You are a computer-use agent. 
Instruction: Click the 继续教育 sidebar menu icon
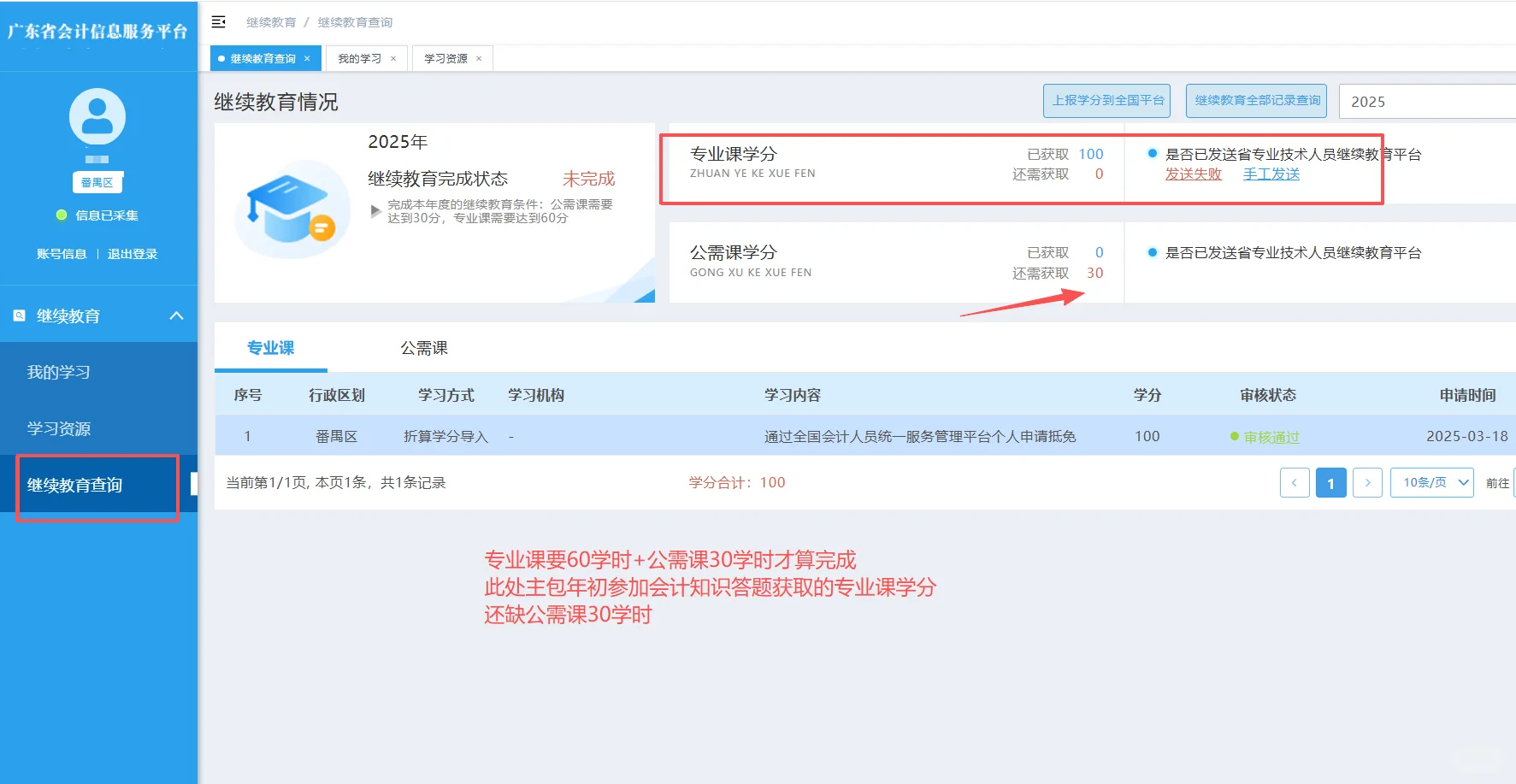click(x=19, y=315)
